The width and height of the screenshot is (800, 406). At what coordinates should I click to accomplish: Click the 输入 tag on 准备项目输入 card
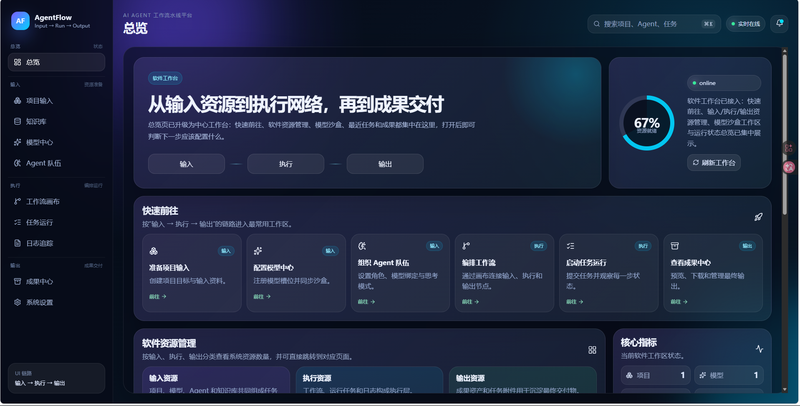coord(226,251)
